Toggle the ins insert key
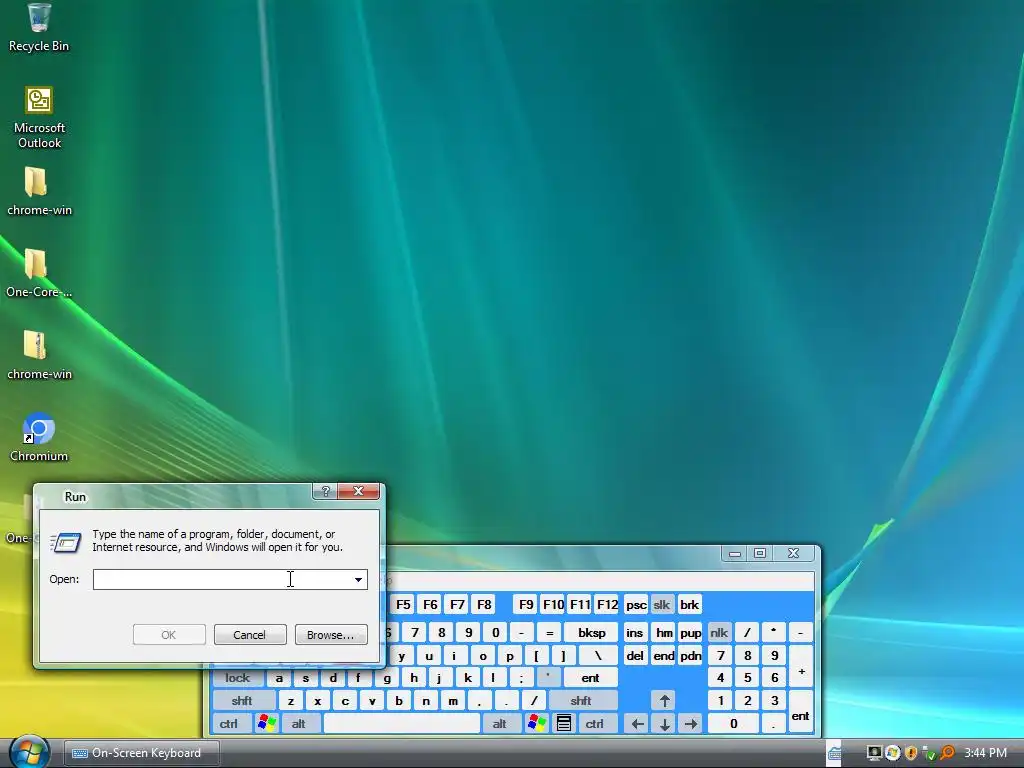Image resolution: width=1024 pixels, height=768 pixels. point(634,632)
